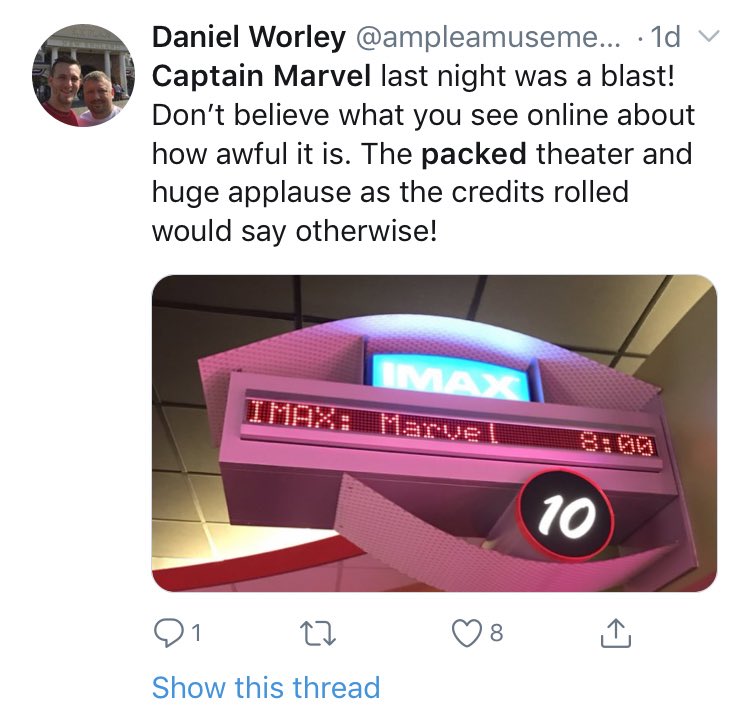Open Daniel Worley's profile avatar
The height and width of the screenshot is (718, 749).
pyautogui.click(x=84, y=75)
